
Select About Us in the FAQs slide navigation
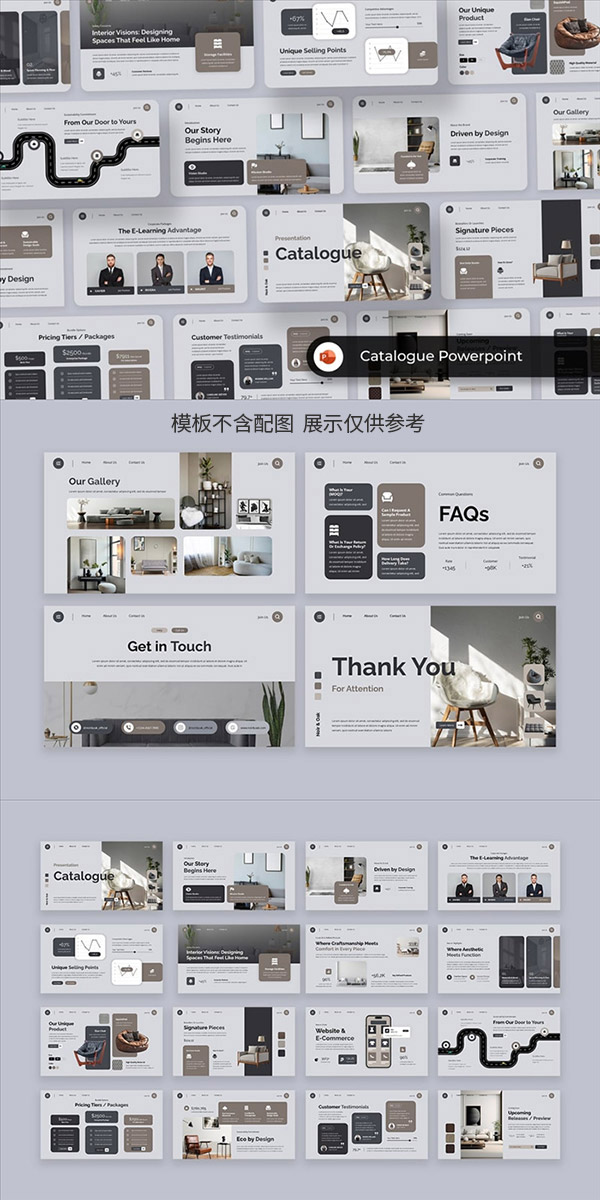[371, 463]
